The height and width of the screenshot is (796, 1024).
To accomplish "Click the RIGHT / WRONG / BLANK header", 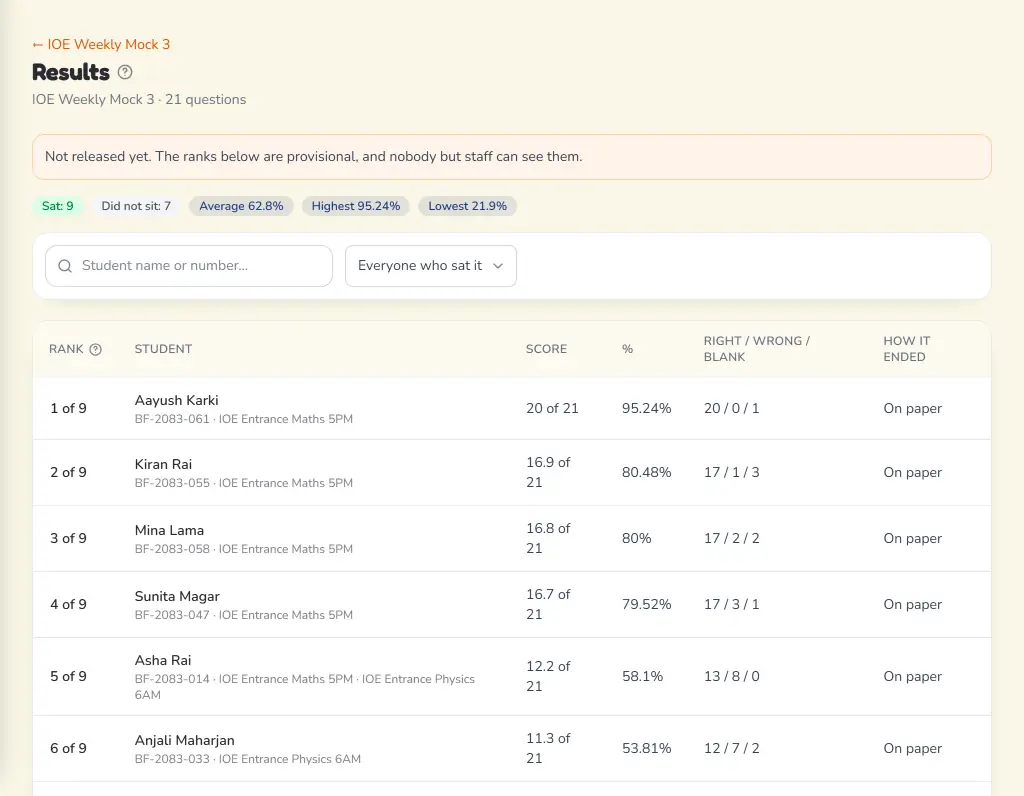I will 756,349.
